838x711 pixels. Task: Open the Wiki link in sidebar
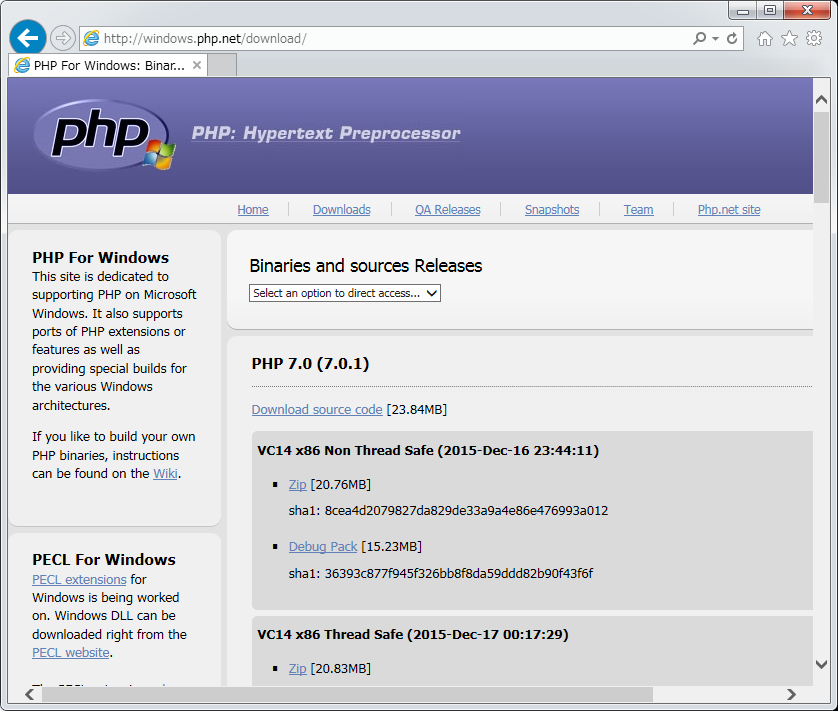coord(165,474)
